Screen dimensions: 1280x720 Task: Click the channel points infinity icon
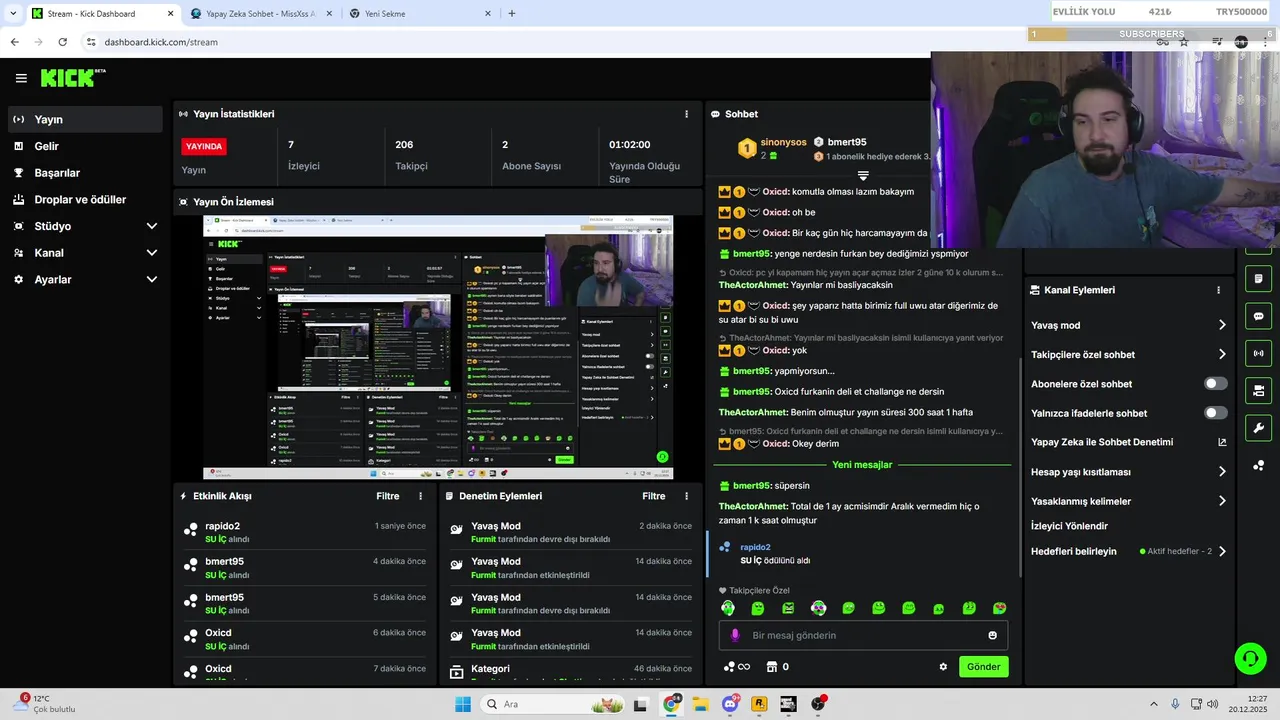click(736, 667)
